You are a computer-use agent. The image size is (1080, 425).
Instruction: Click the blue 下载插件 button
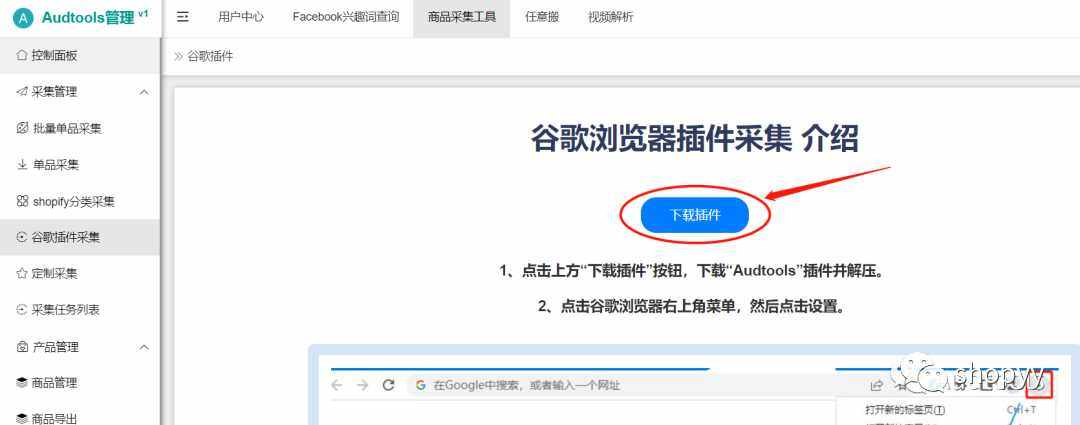pos(694,215)
